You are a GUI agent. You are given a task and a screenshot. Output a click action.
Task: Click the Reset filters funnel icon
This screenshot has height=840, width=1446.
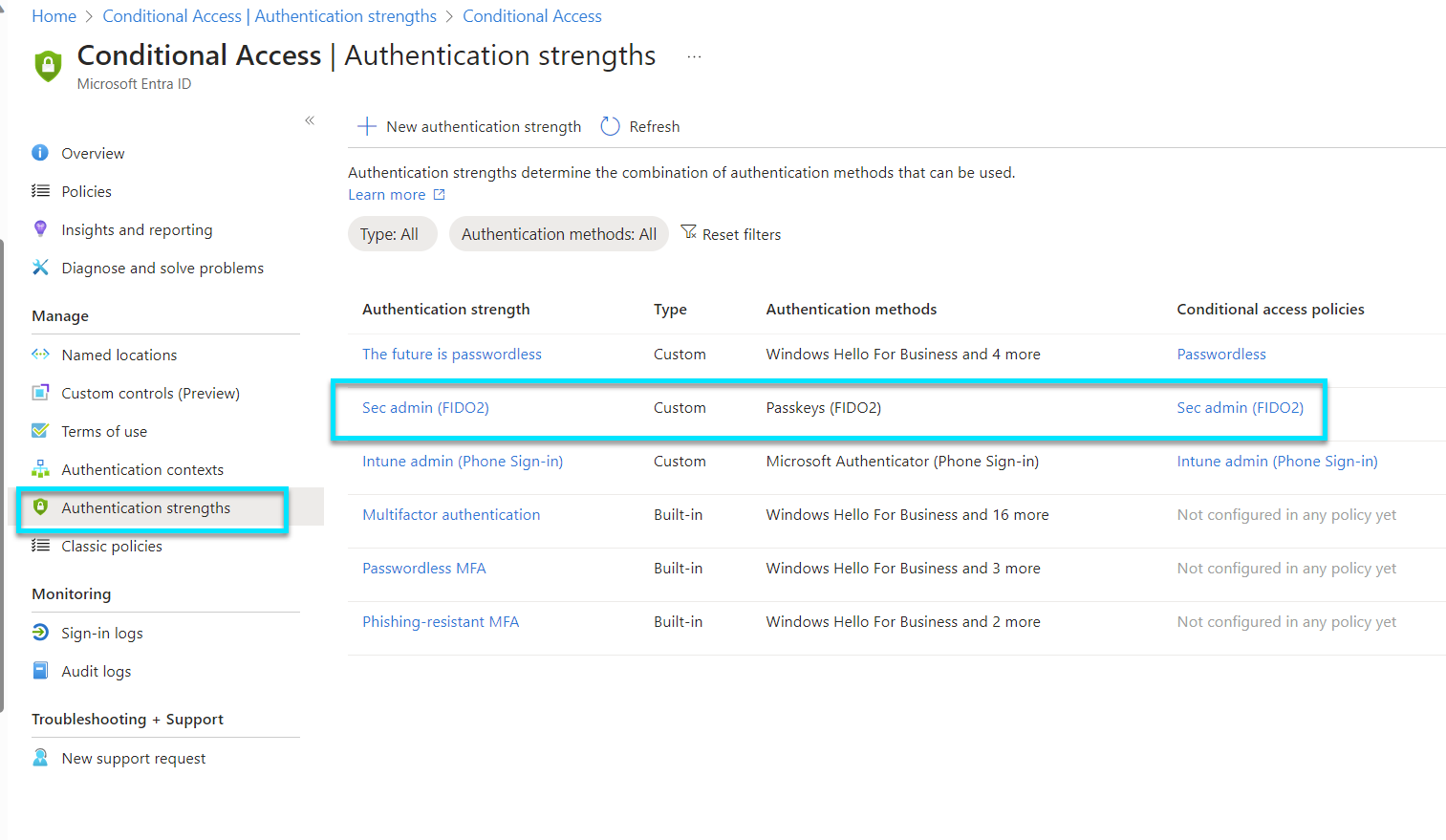click(x=688, y=232)
